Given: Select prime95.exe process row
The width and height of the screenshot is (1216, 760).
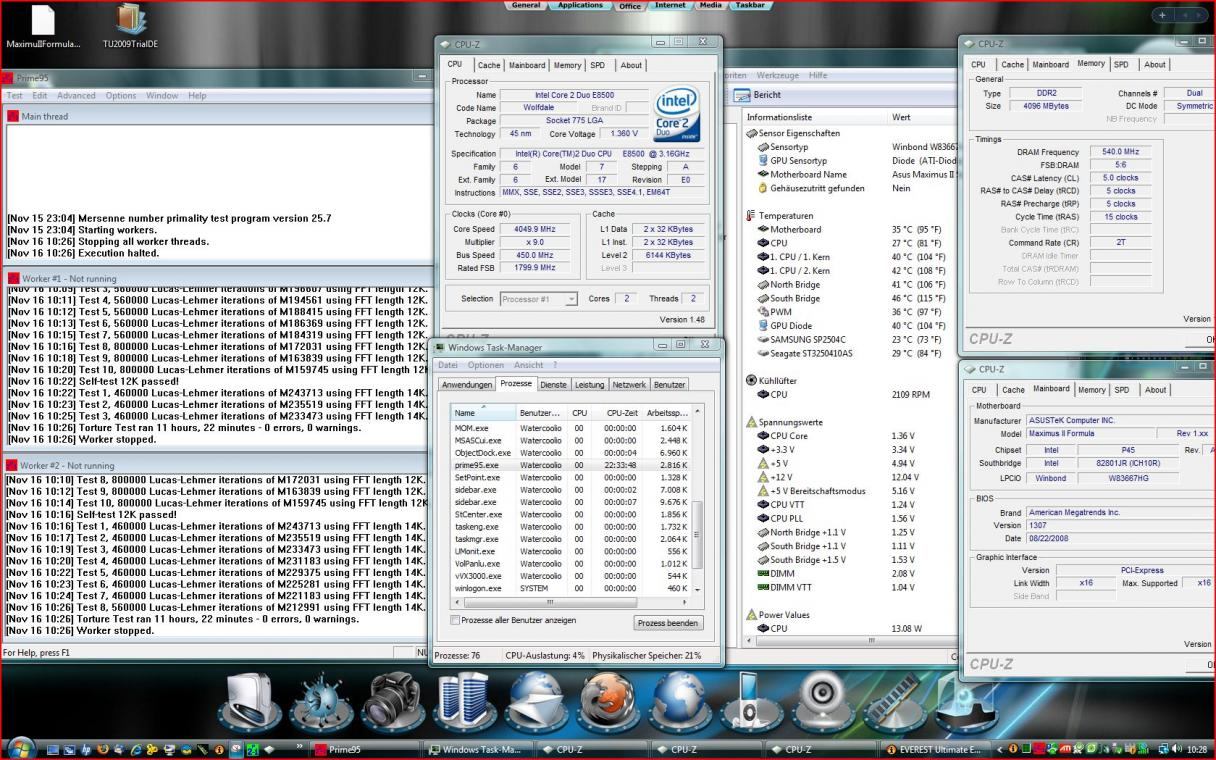Looking at the screenshot, I should coord(570,465).
